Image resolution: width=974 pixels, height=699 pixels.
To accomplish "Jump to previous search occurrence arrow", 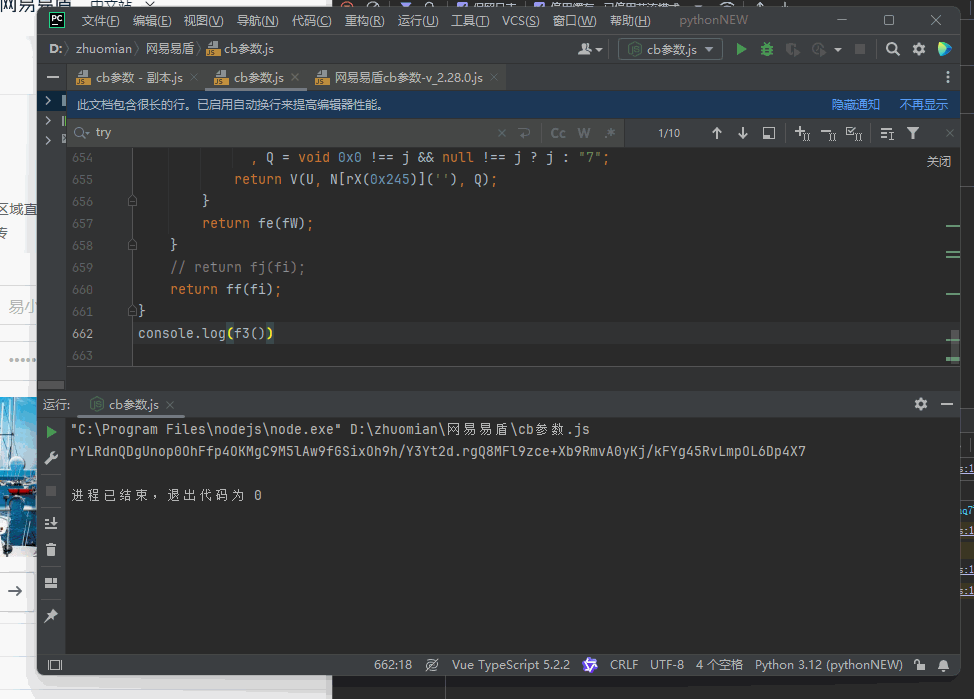I will (x=717, y=133).
